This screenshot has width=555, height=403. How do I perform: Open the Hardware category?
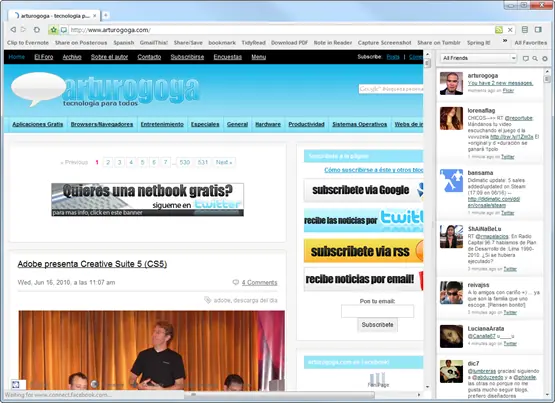click(268, 124)
